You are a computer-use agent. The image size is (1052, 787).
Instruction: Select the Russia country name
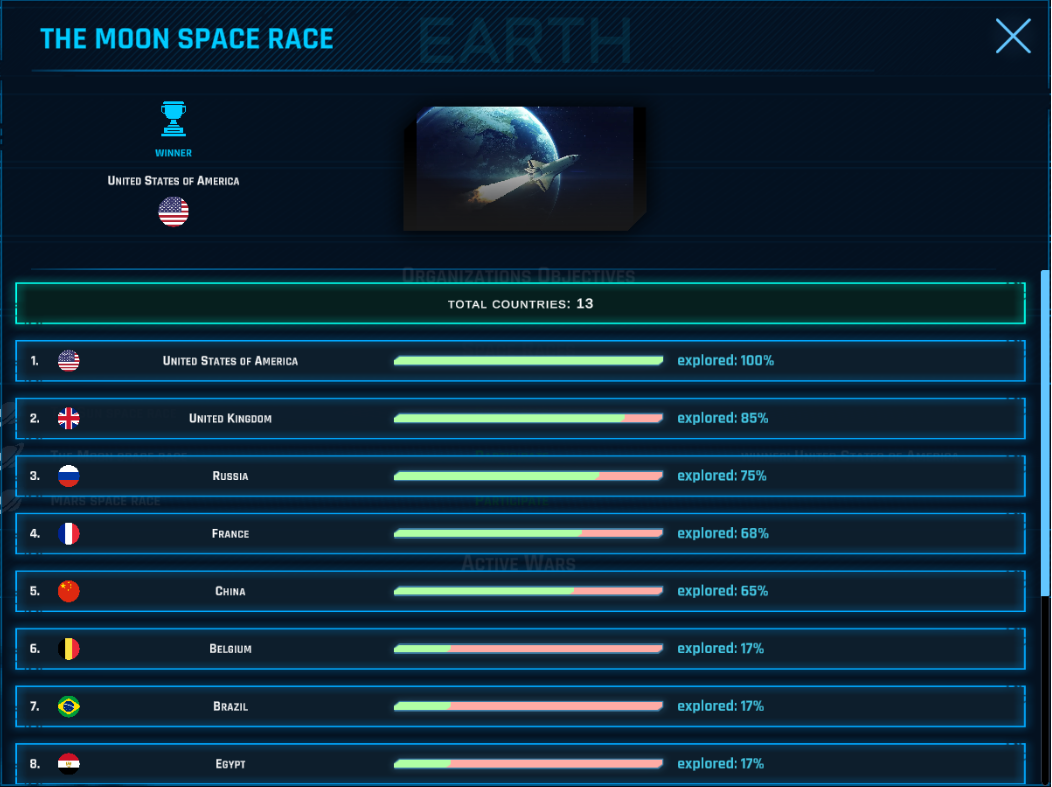pyautogui.click(x=230, y=476)
